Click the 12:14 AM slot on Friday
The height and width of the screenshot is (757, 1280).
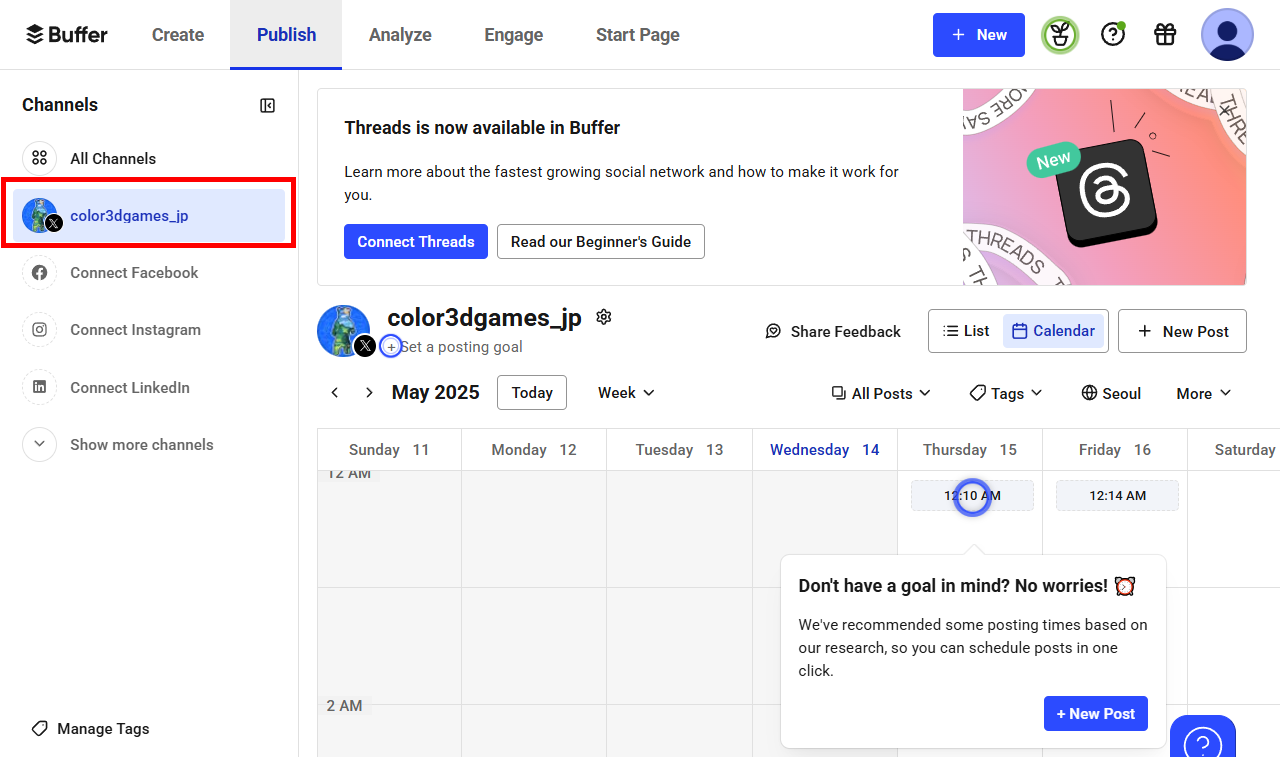(x=1117, y=495)
